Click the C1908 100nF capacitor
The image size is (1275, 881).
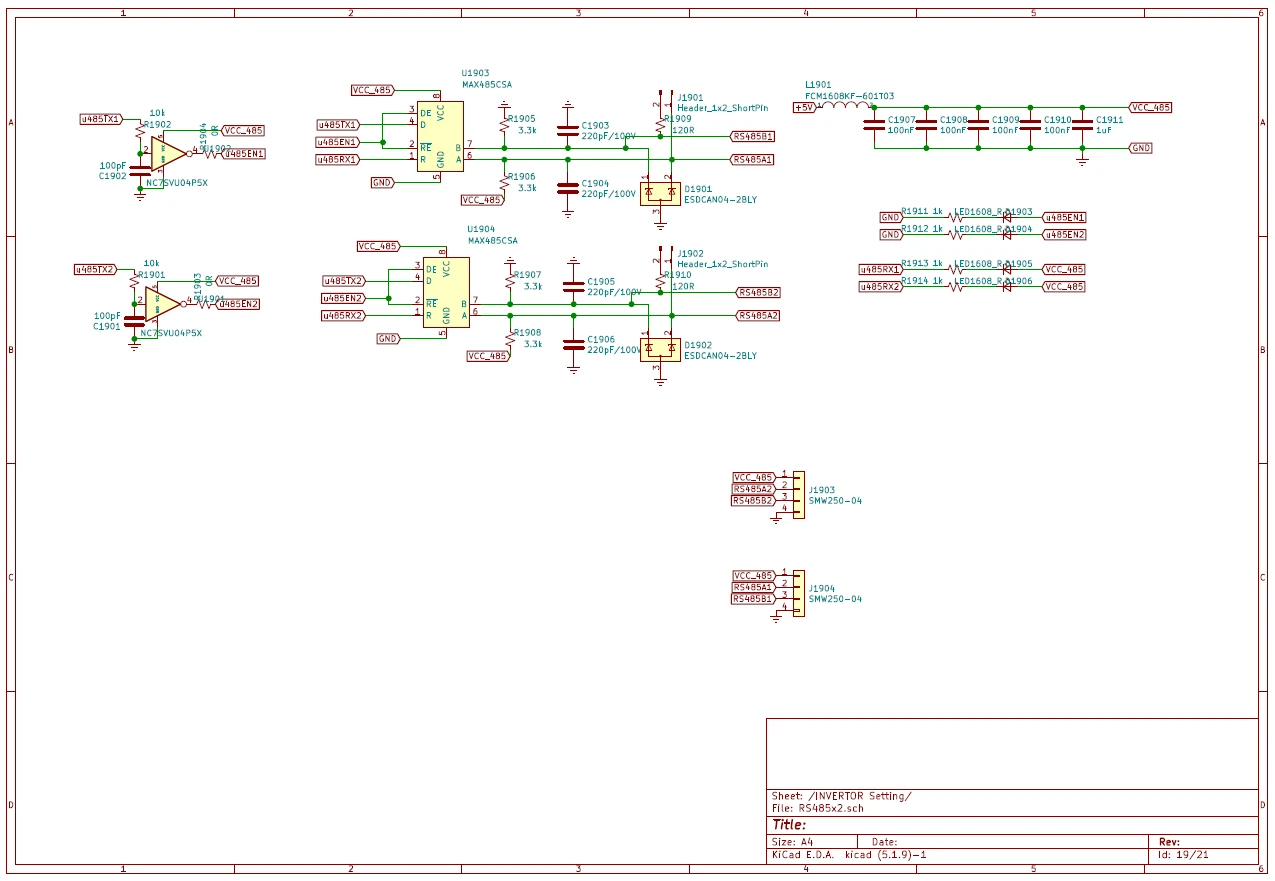tap(926, 125)
